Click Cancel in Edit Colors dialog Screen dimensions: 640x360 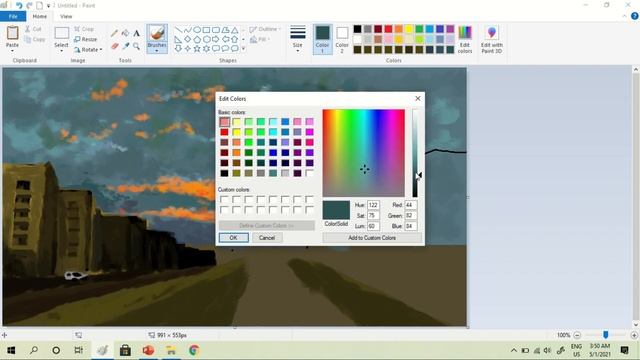pyautogui.click(x=267, y=238)
